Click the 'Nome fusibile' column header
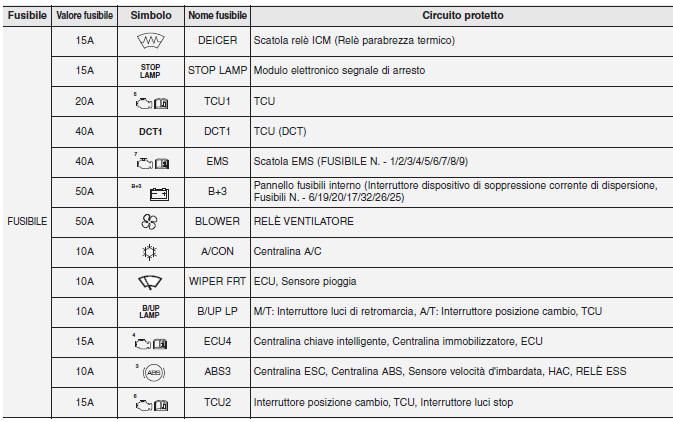 [217, 16]
